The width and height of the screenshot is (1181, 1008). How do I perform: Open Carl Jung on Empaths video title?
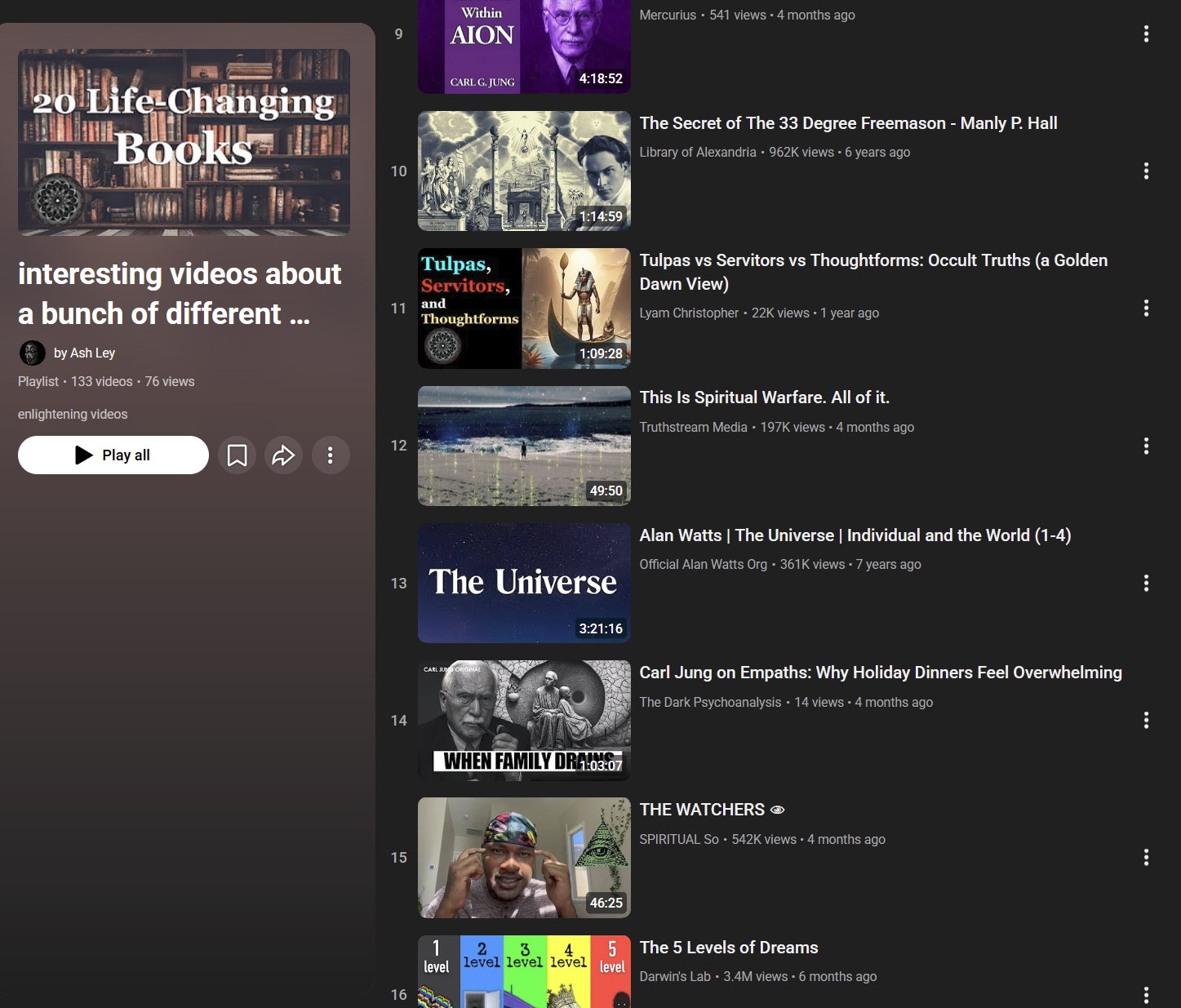tap(881, 673)
